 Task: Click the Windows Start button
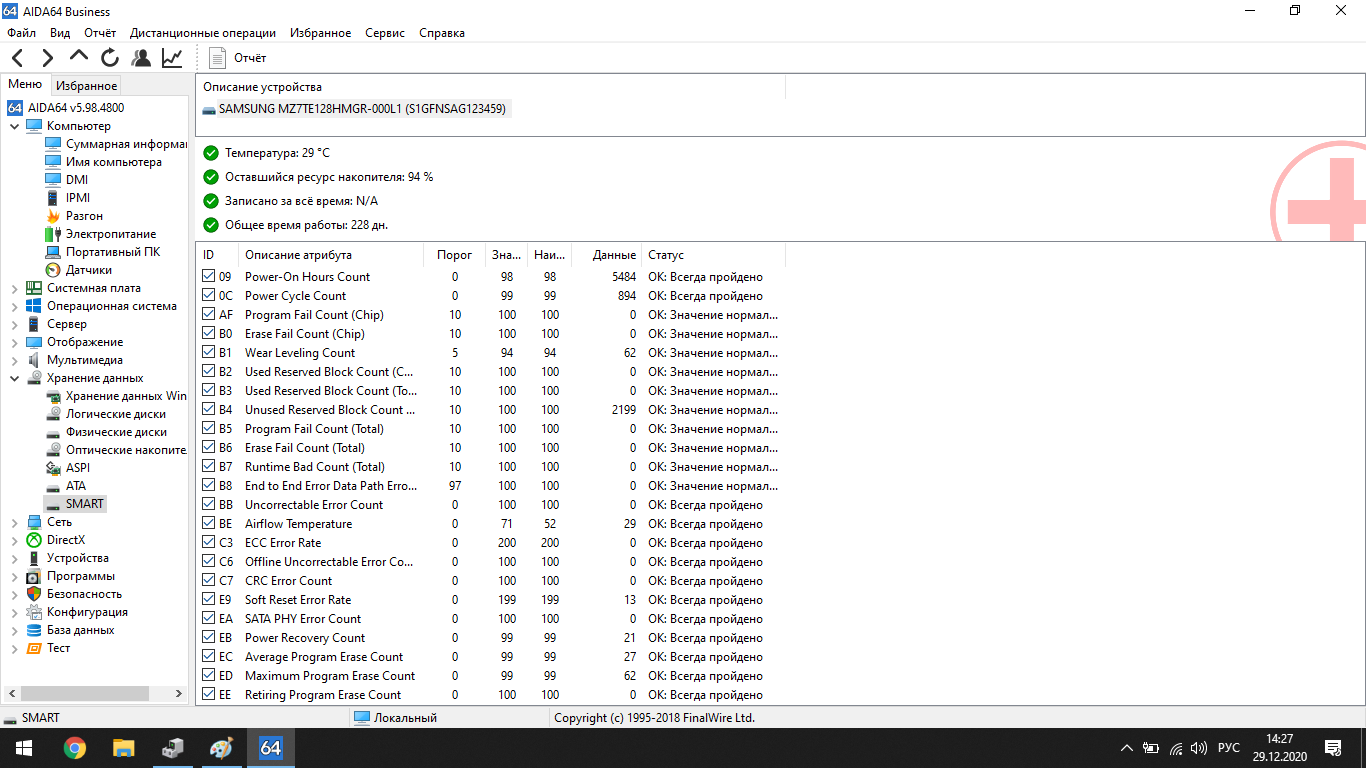click(24, 748)
